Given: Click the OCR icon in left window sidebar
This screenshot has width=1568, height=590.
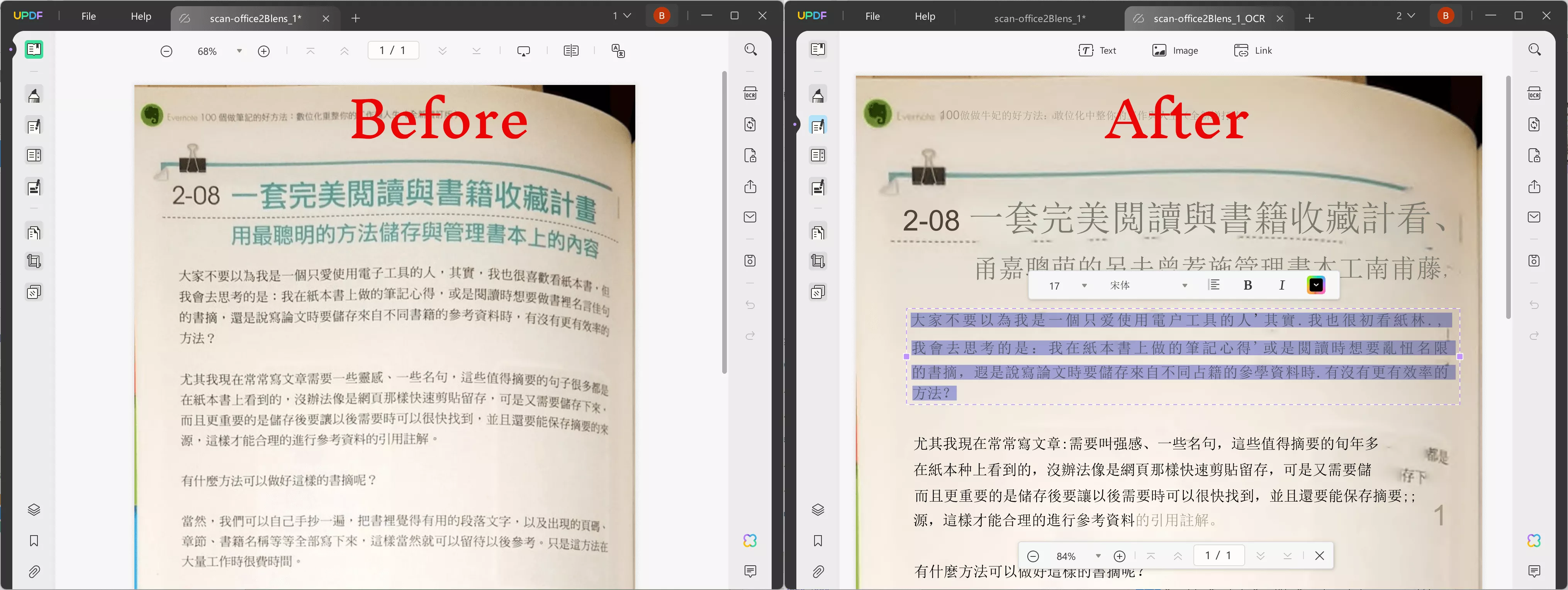Looking at the screenshot, I should [x=750, y=94].
